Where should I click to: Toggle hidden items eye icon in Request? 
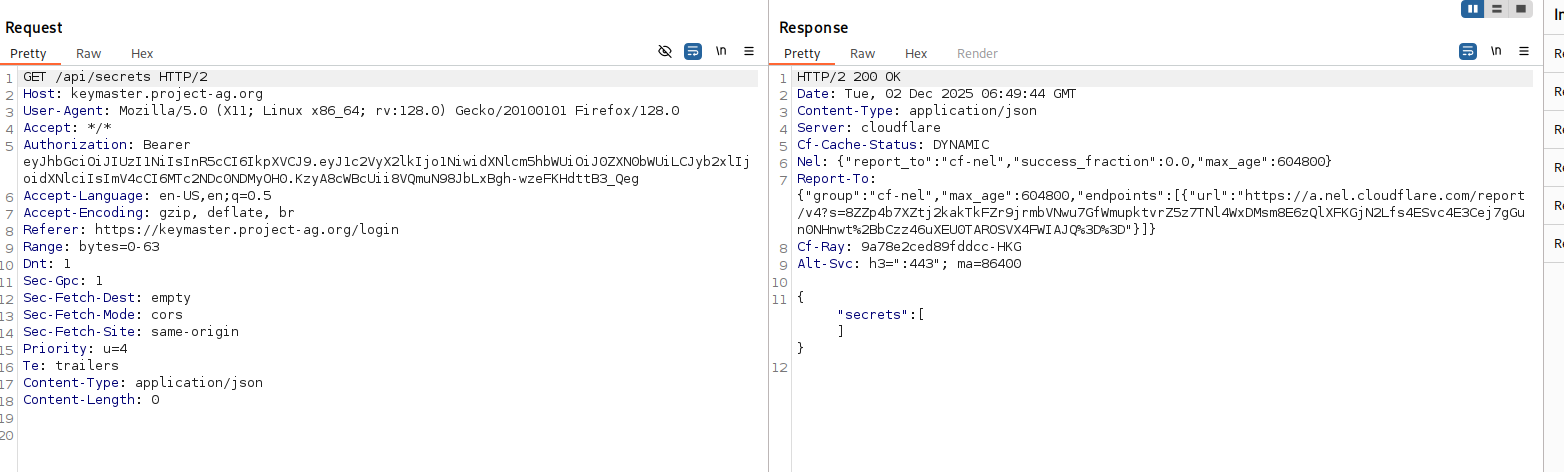coord(665,51)
